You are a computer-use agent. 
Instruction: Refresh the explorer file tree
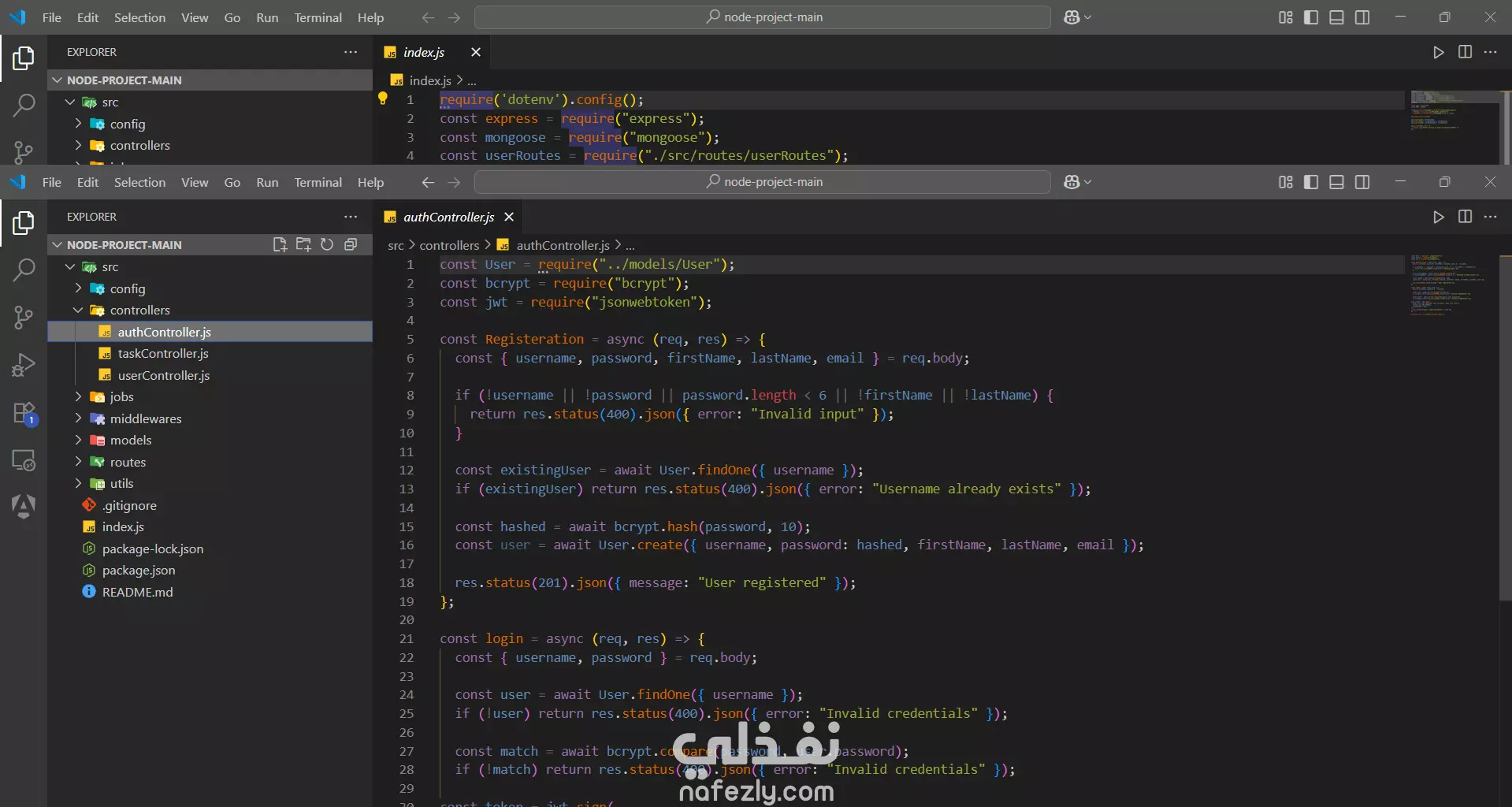[x=327, y=245]
